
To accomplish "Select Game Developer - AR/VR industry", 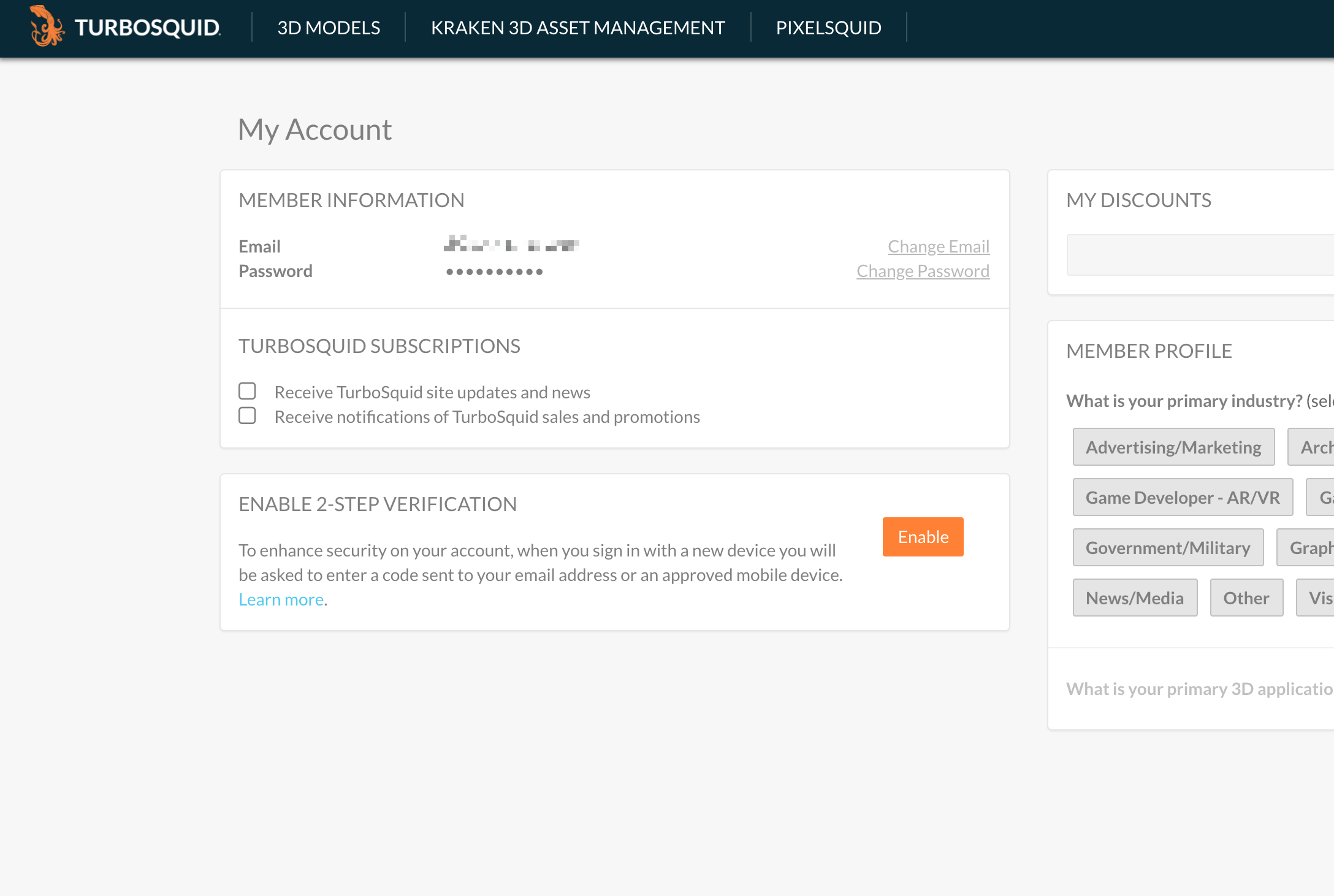I will 1183,497.
